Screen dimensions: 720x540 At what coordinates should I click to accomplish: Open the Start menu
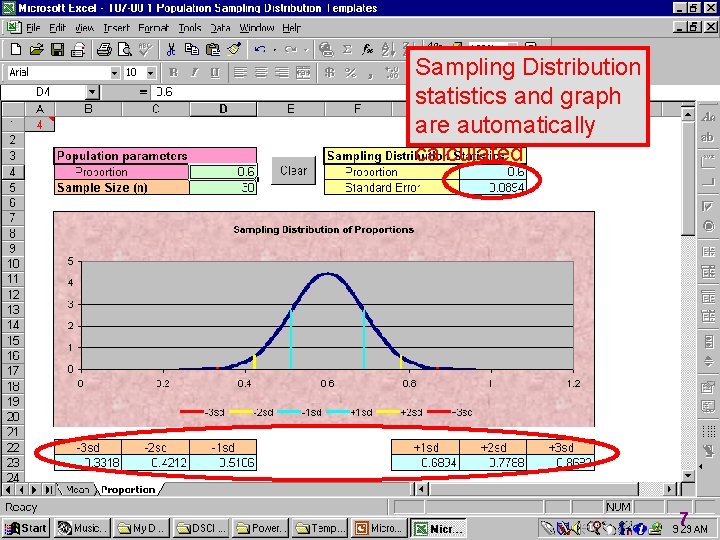(x=26, y=528)
